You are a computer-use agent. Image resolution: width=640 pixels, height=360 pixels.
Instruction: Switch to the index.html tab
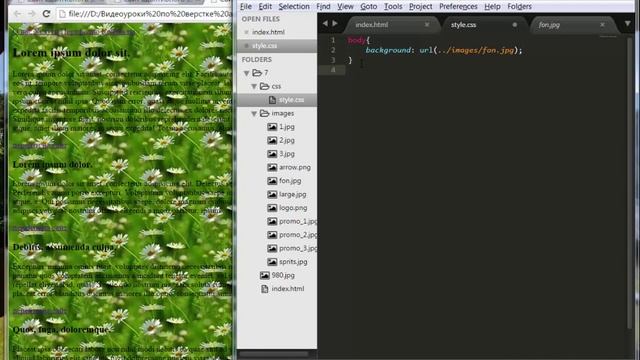[371, 24]
